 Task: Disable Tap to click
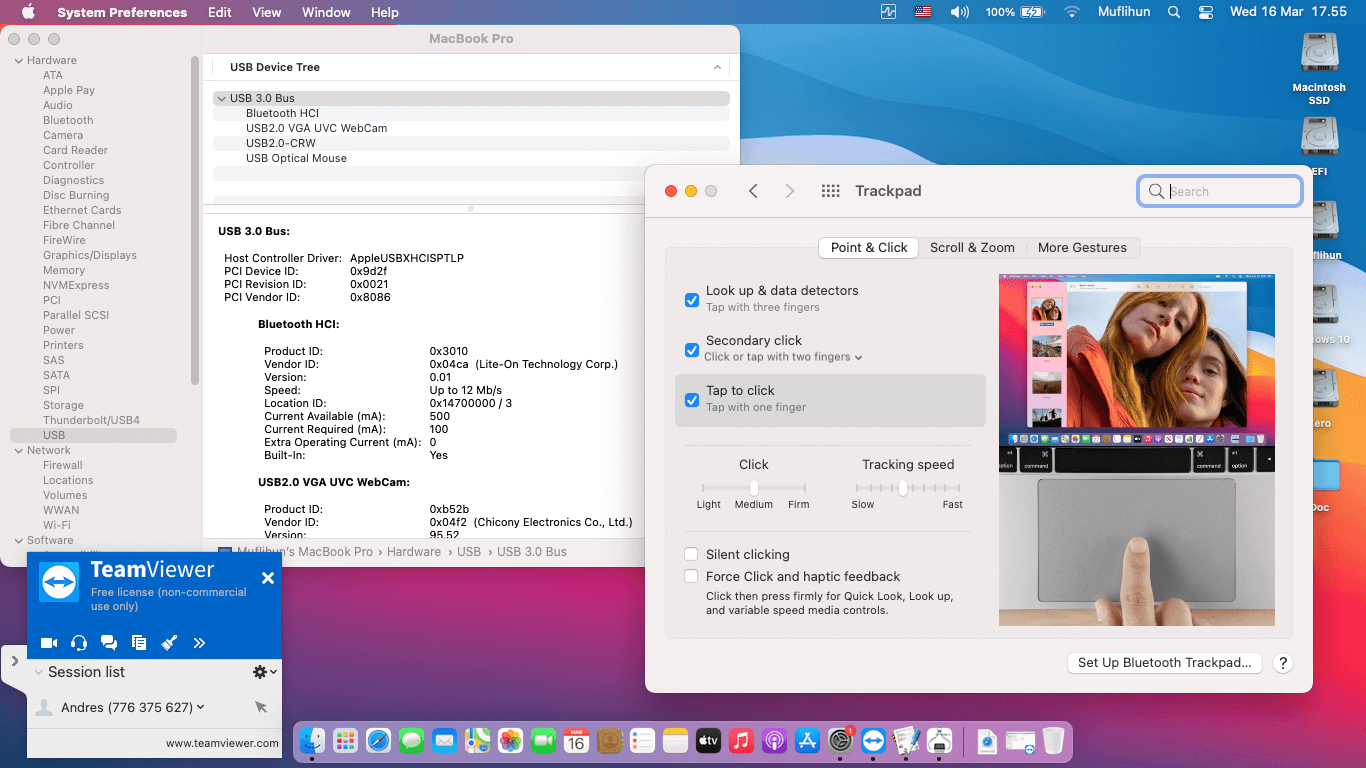691,400
